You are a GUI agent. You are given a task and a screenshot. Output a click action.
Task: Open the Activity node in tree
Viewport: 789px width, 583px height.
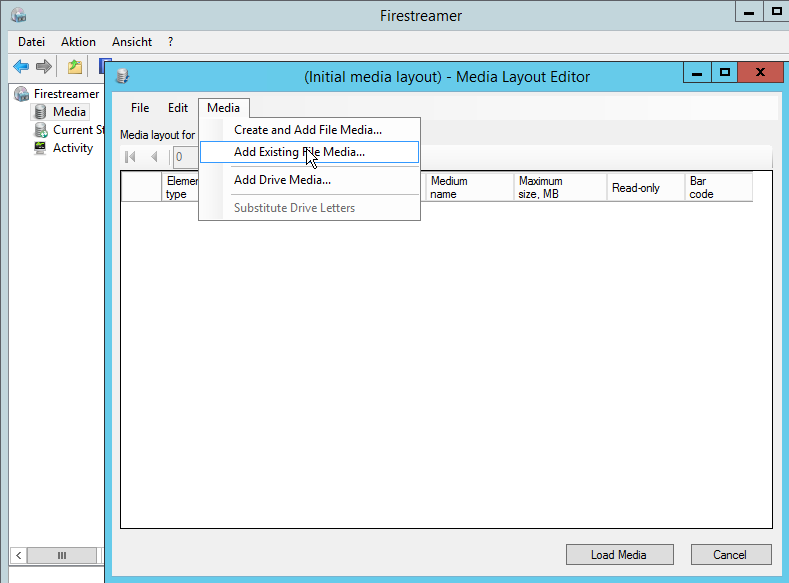pyautogui.click(x=72, y=148)
